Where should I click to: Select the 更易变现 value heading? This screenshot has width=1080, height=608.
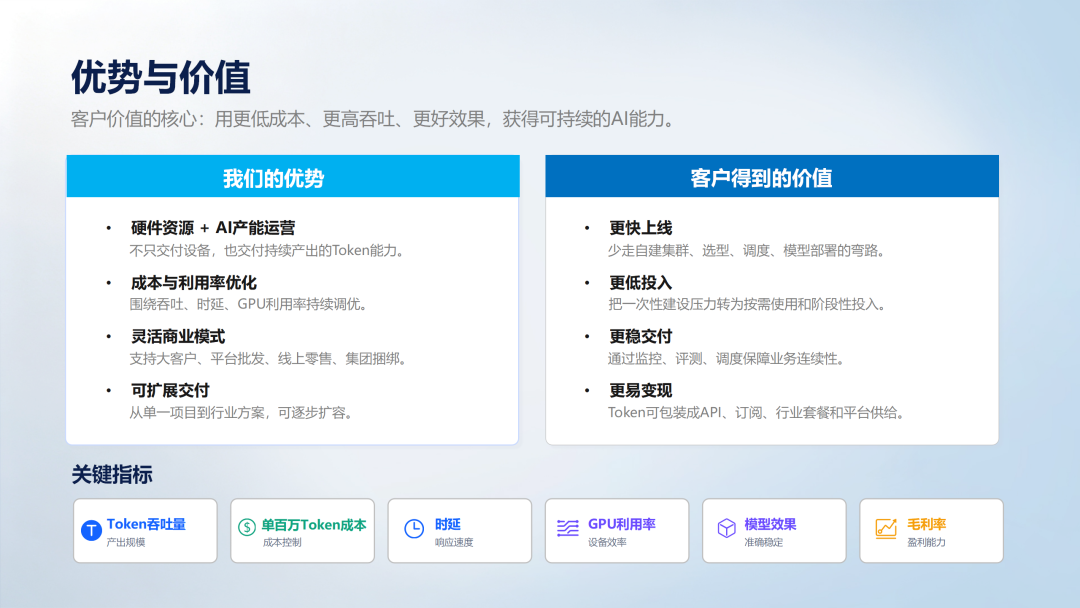point(641,390)
